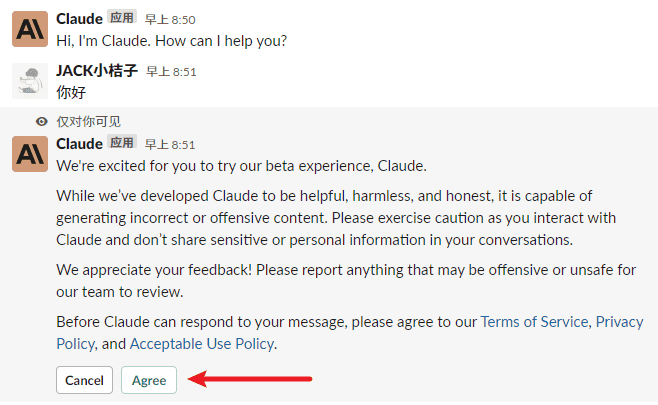Open the Terms of Service link
Image resolution: width=658 pixels, height=405 pixels.
click(x=534, y=322)
